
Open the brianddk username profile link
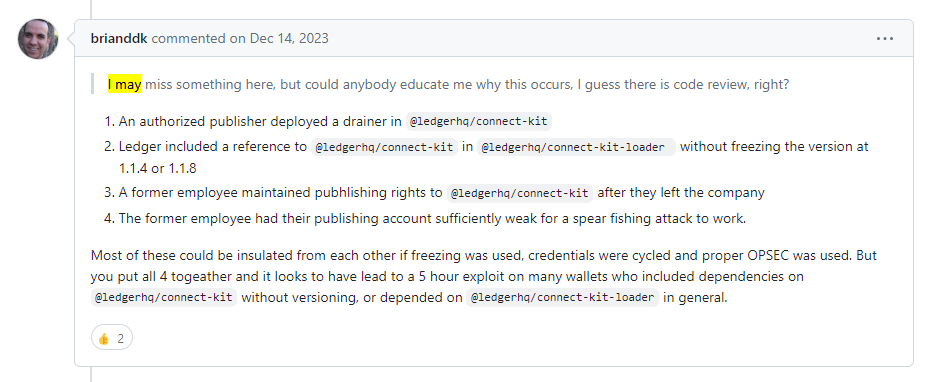click(x=119, y=38)
